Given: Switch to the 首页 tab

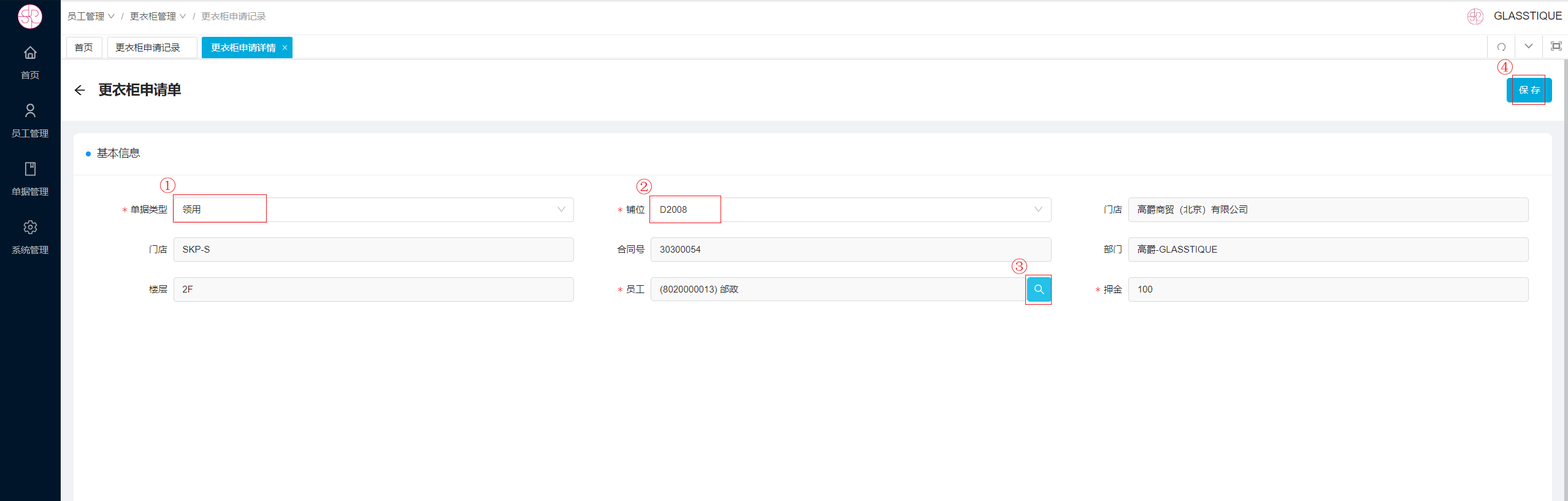Looking at the screenshot, I should point(84,48).
